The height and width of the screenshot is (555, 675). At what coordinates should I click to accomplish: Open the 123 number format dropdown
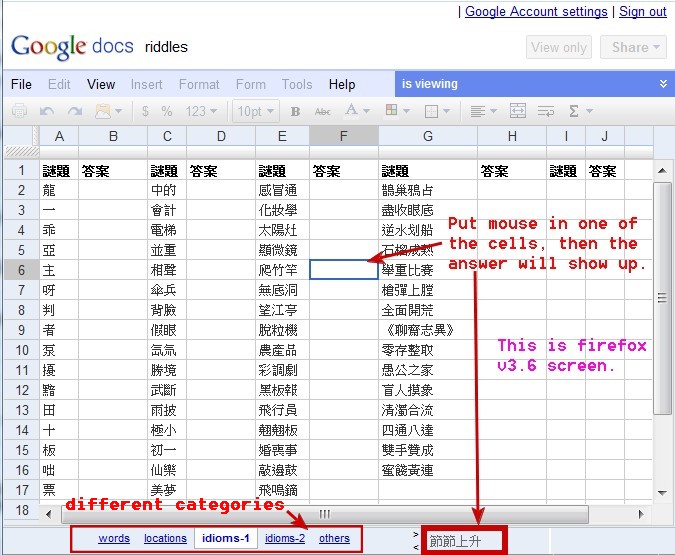201,112
